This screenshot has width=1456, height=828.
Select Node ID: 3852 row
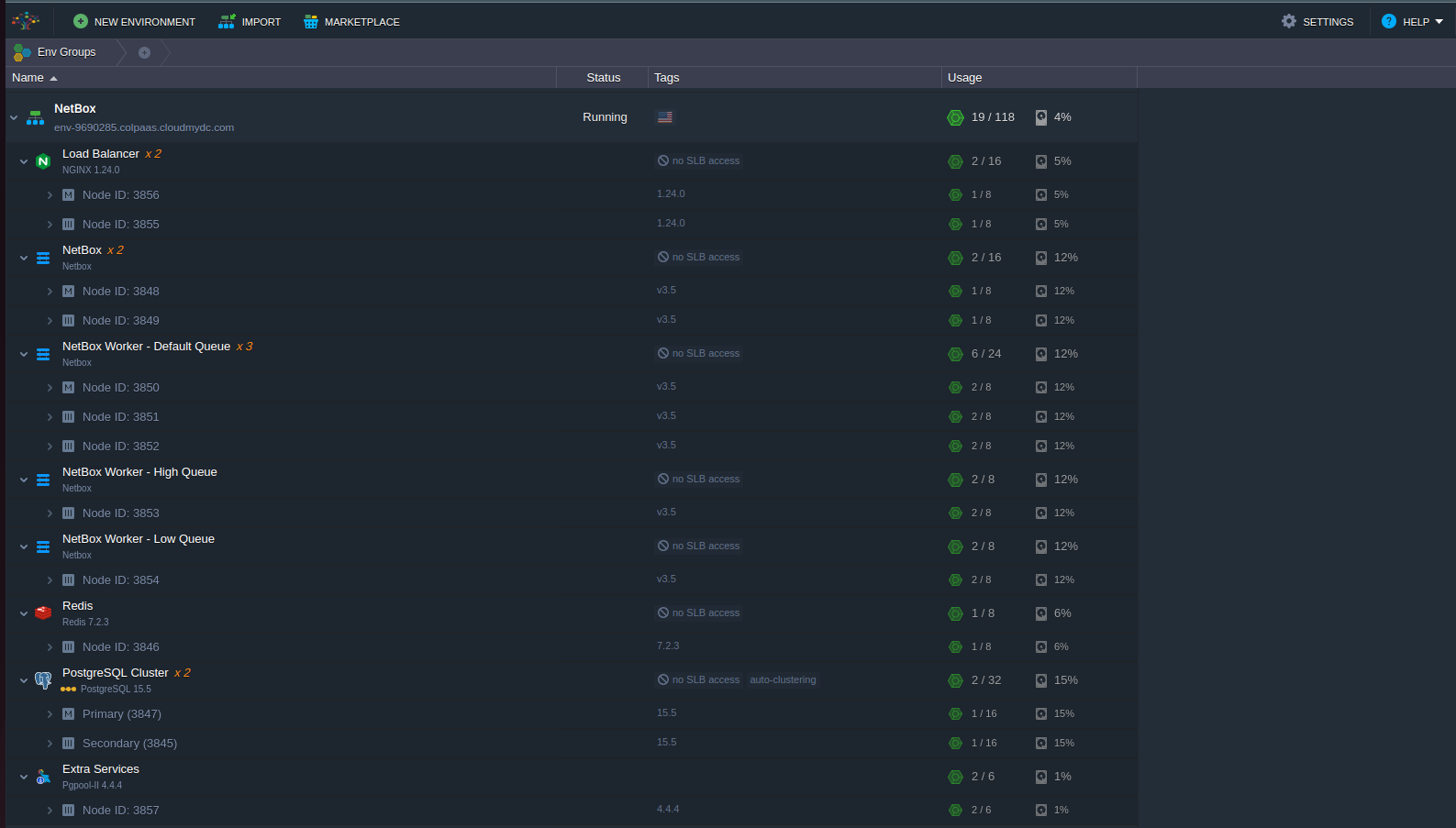572,447
